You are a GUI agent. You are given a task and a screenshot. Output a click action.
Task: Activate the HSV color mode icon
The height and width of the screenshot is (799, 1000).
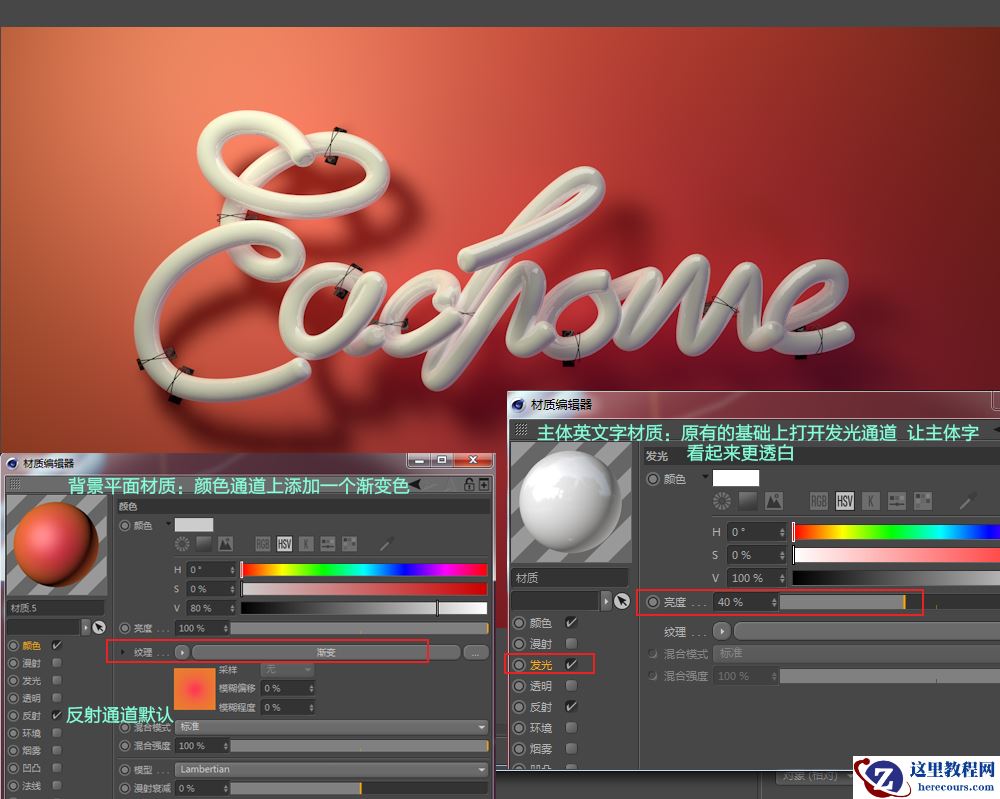pos(282,543)
